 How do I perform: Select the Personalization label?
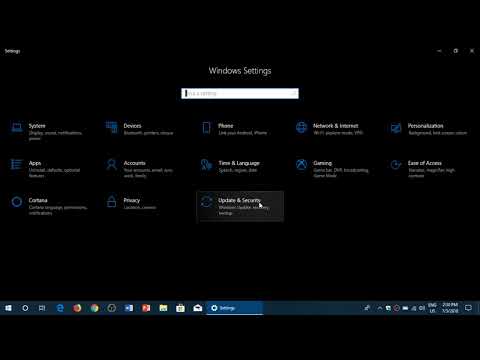(425, 126)
